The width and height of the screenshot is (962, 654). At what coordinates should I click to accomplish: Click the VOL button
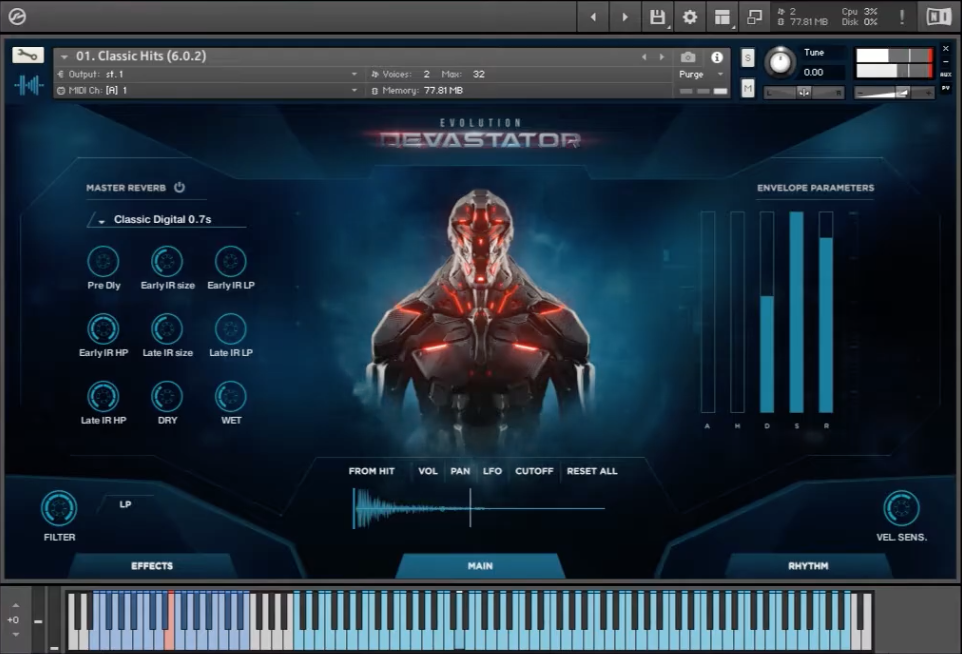click(x=428, y=471)
